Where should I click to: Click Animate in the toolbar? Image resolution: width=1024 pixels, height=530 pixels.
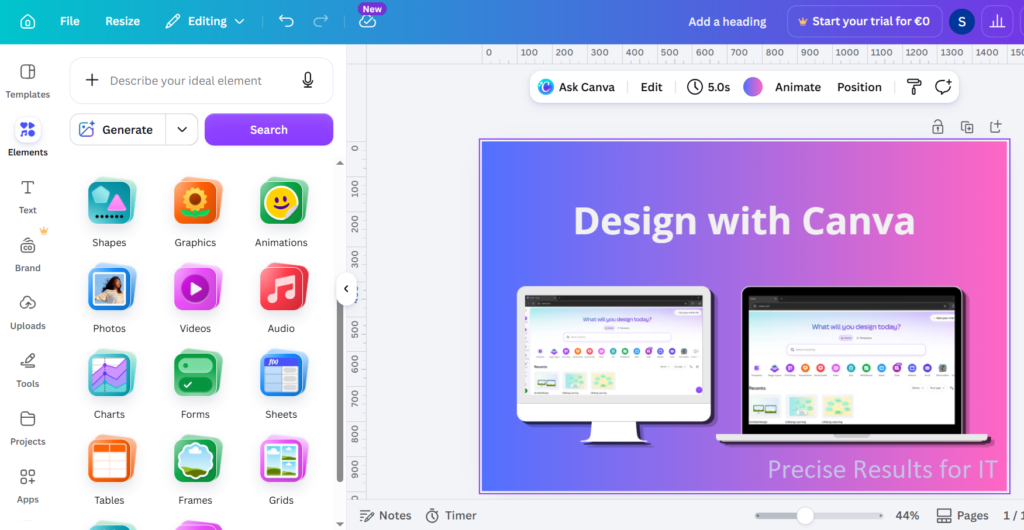[797, 87]
